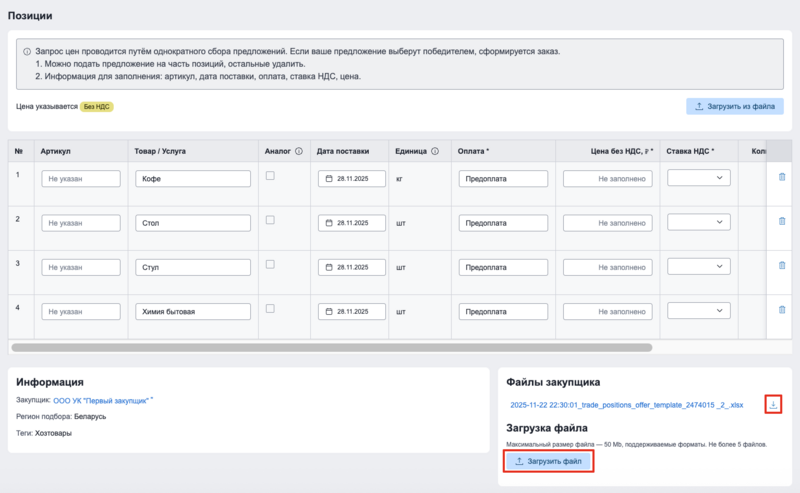Open Ставка НДС dropdown in row 4

[x=698, y=312]
